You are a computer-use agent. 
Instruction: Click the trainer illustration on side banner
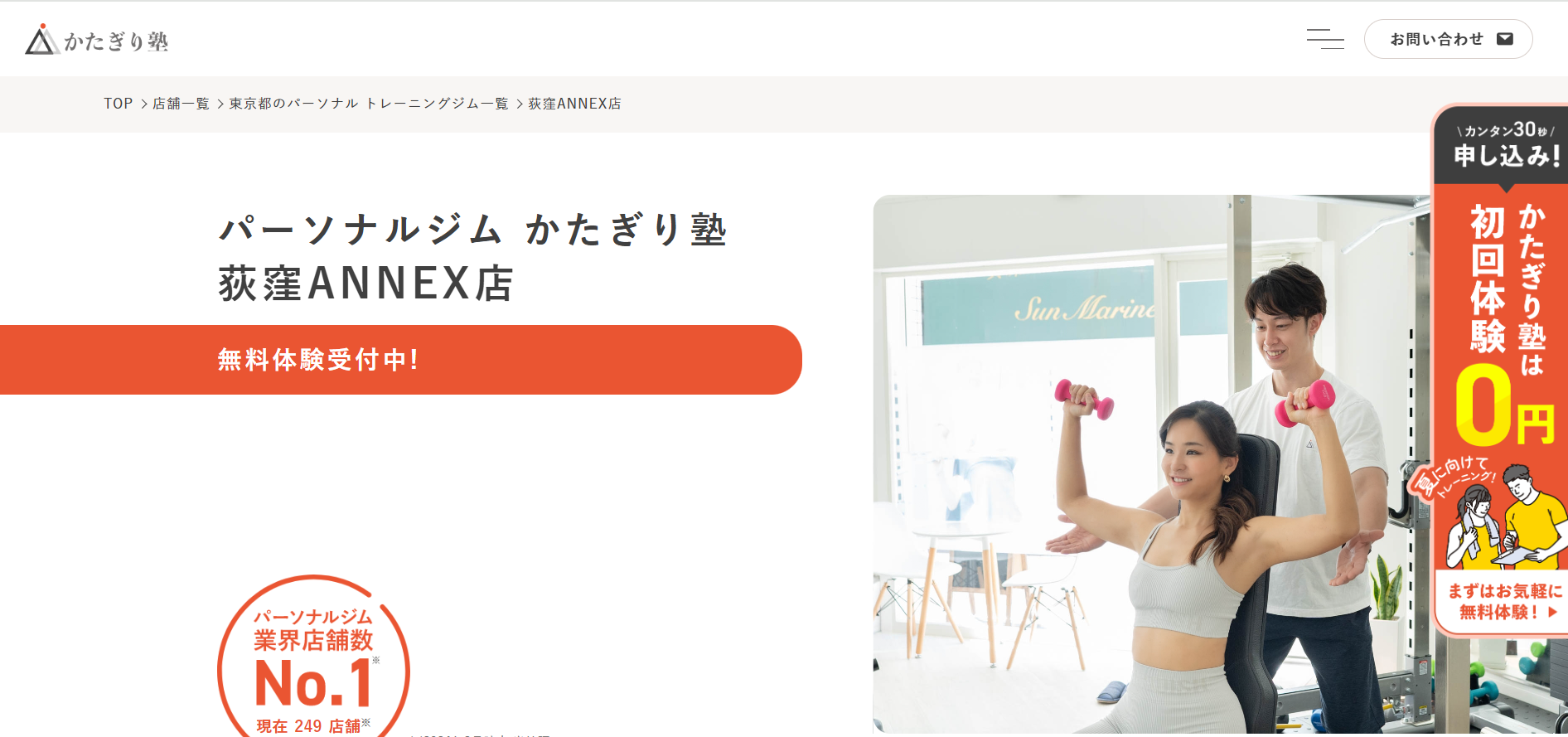[1504, 514]
